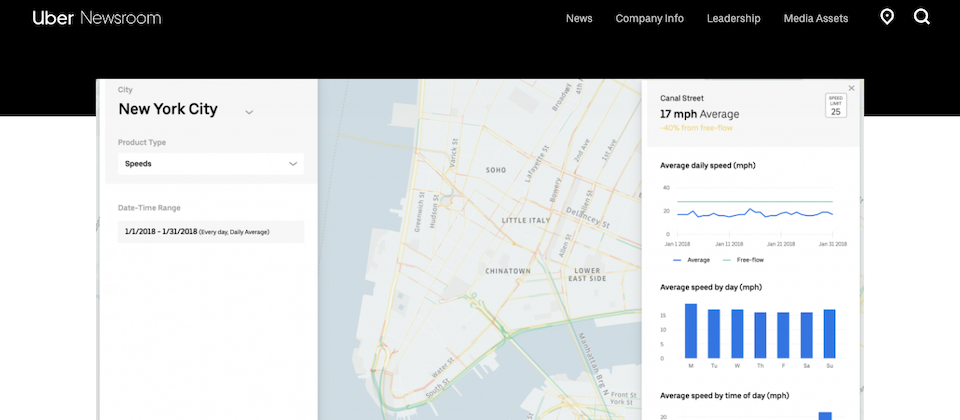This screenshot has width=960, height=420.
Task: Click the Canal Street title
Action: pyautogui.click(x=681, y=98)
